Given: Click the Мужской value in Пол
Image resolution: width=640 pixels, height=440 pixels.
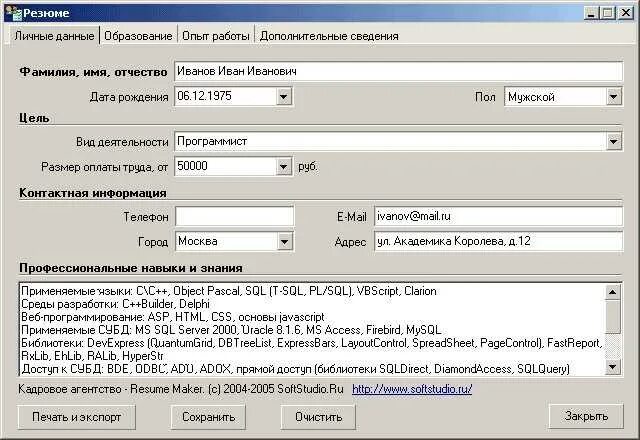Looking at the screenshot, I should pyautogui.click(x=531, y=97).
